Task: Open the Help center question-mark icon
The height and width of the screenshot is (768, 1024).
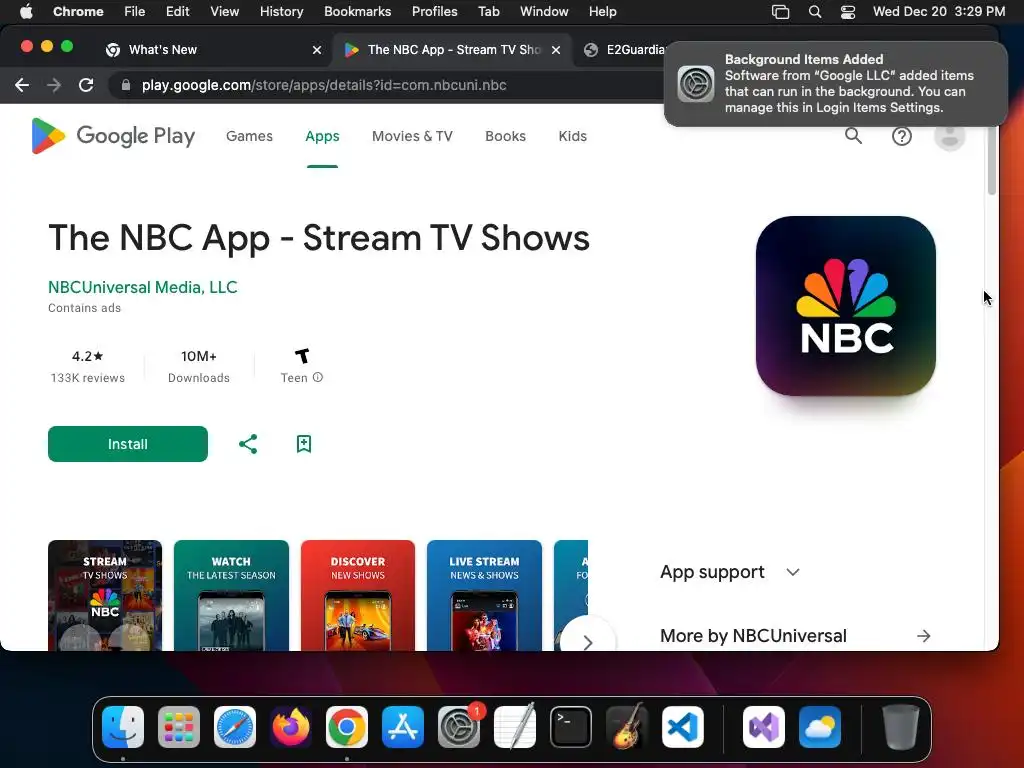Action: pyautogui.click(x=901, y=136)
